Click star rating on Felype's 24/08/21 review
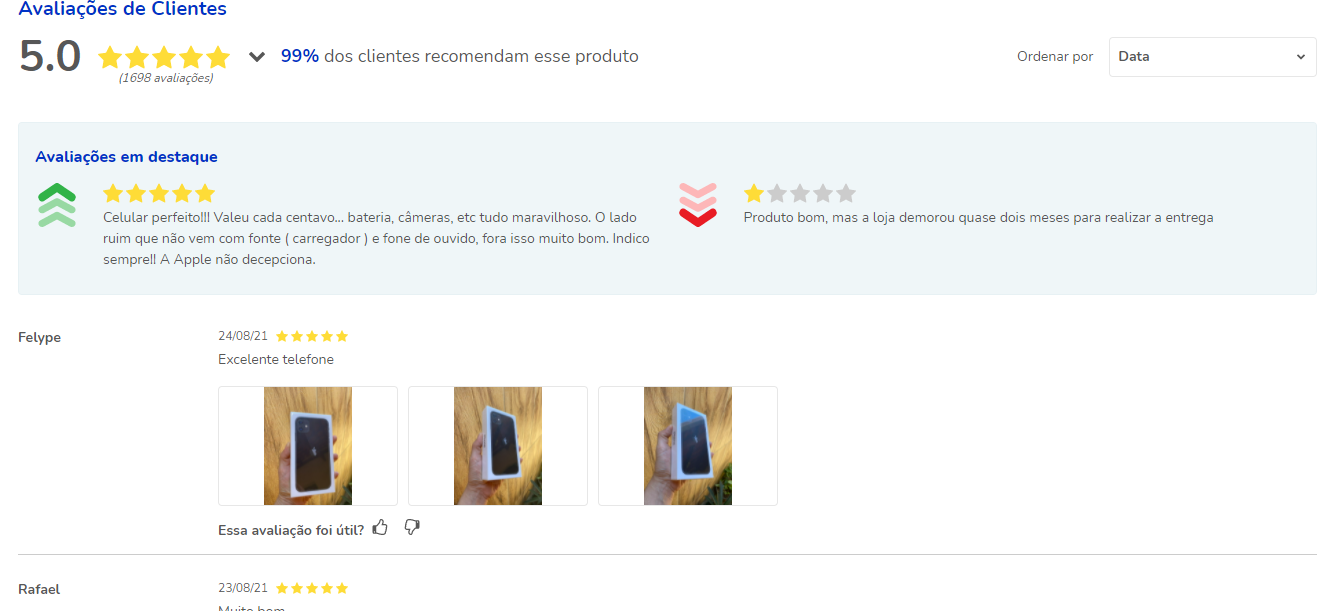Viewport: 1339px width, 611px height. (312, 336)
